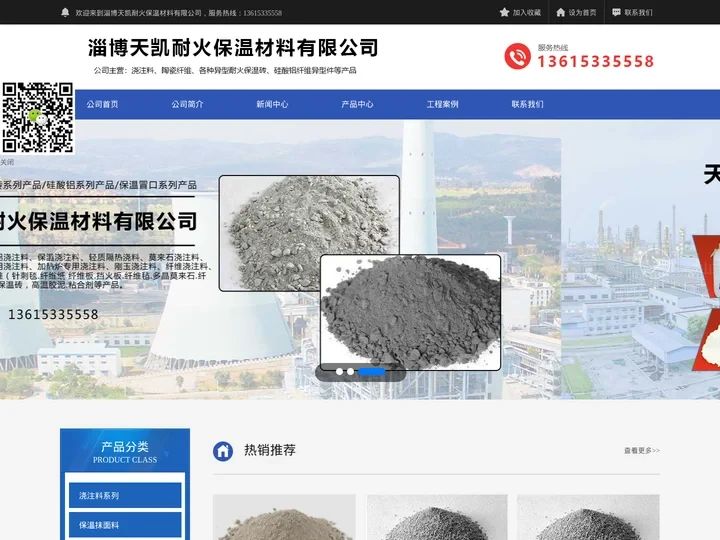Open third hot-sale product thumbnail

(588, 517)
